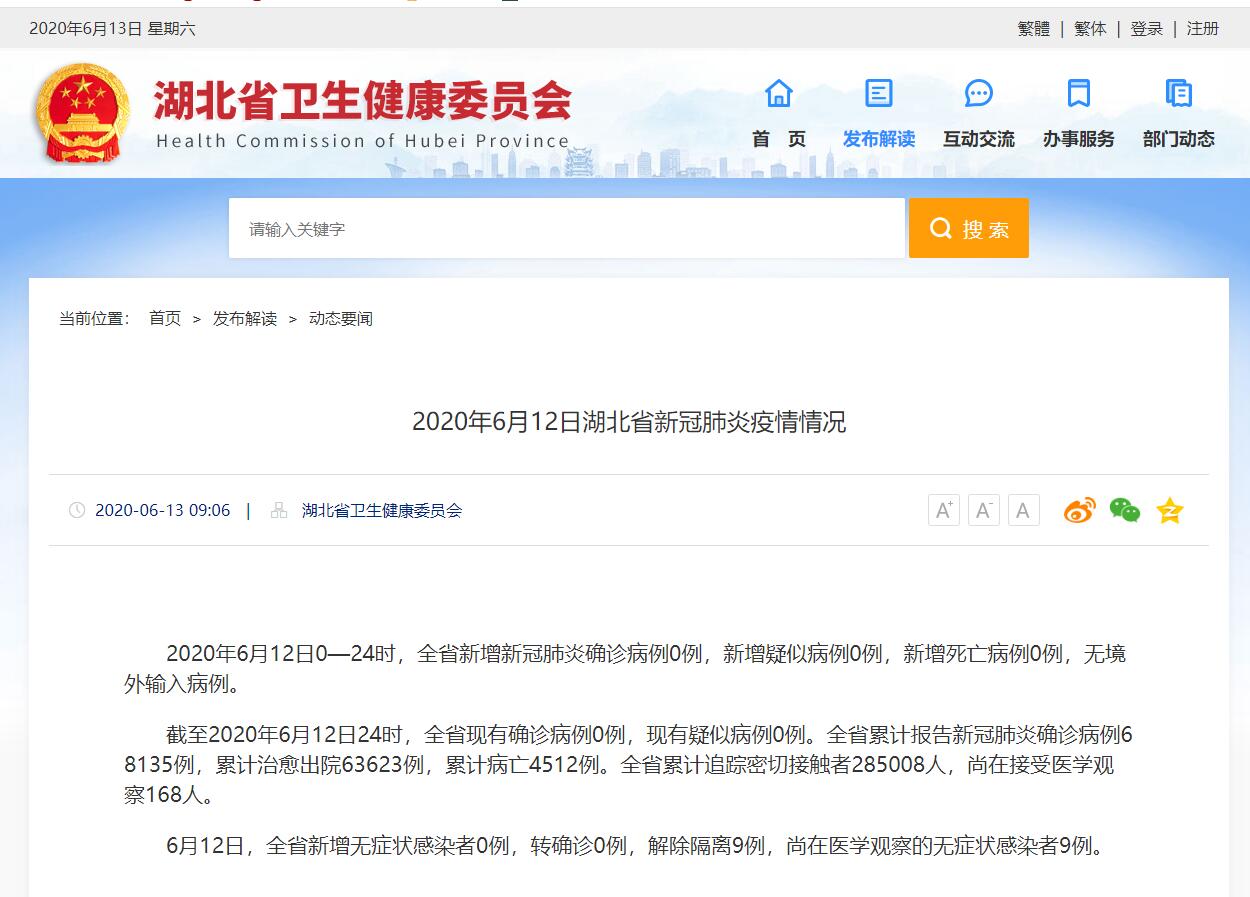Viewport: 1250px width, 897px height.
Task: Decrease font size with A- button
Action: point(983,511)
